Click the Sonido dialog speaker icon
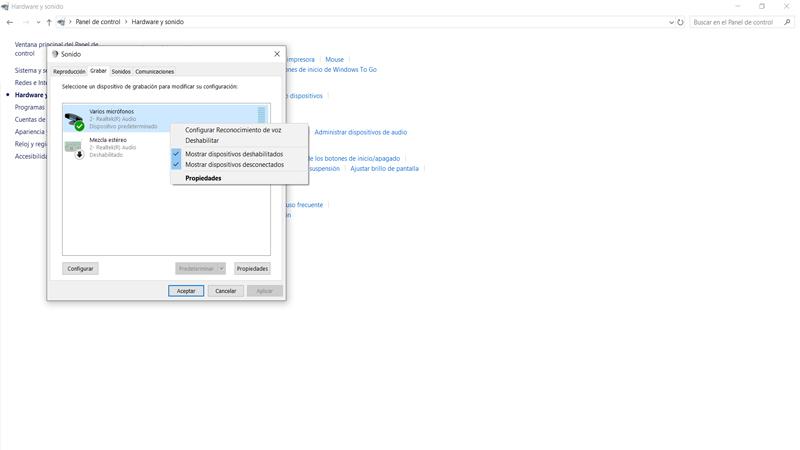Screen dimensions: 800x450 (55, 54)
